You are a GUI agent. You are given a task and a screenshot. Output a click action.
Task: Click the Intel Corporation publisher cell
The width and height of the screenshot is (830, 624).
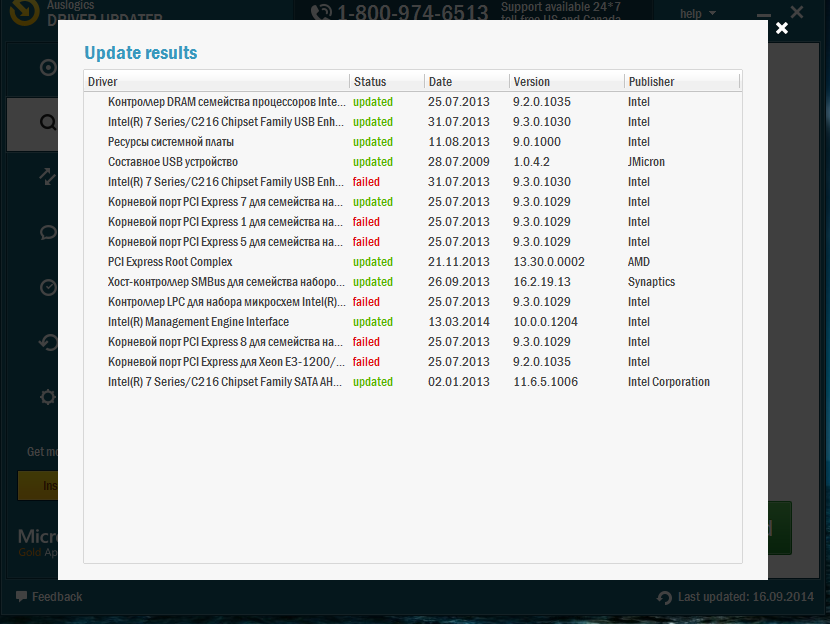669,382
